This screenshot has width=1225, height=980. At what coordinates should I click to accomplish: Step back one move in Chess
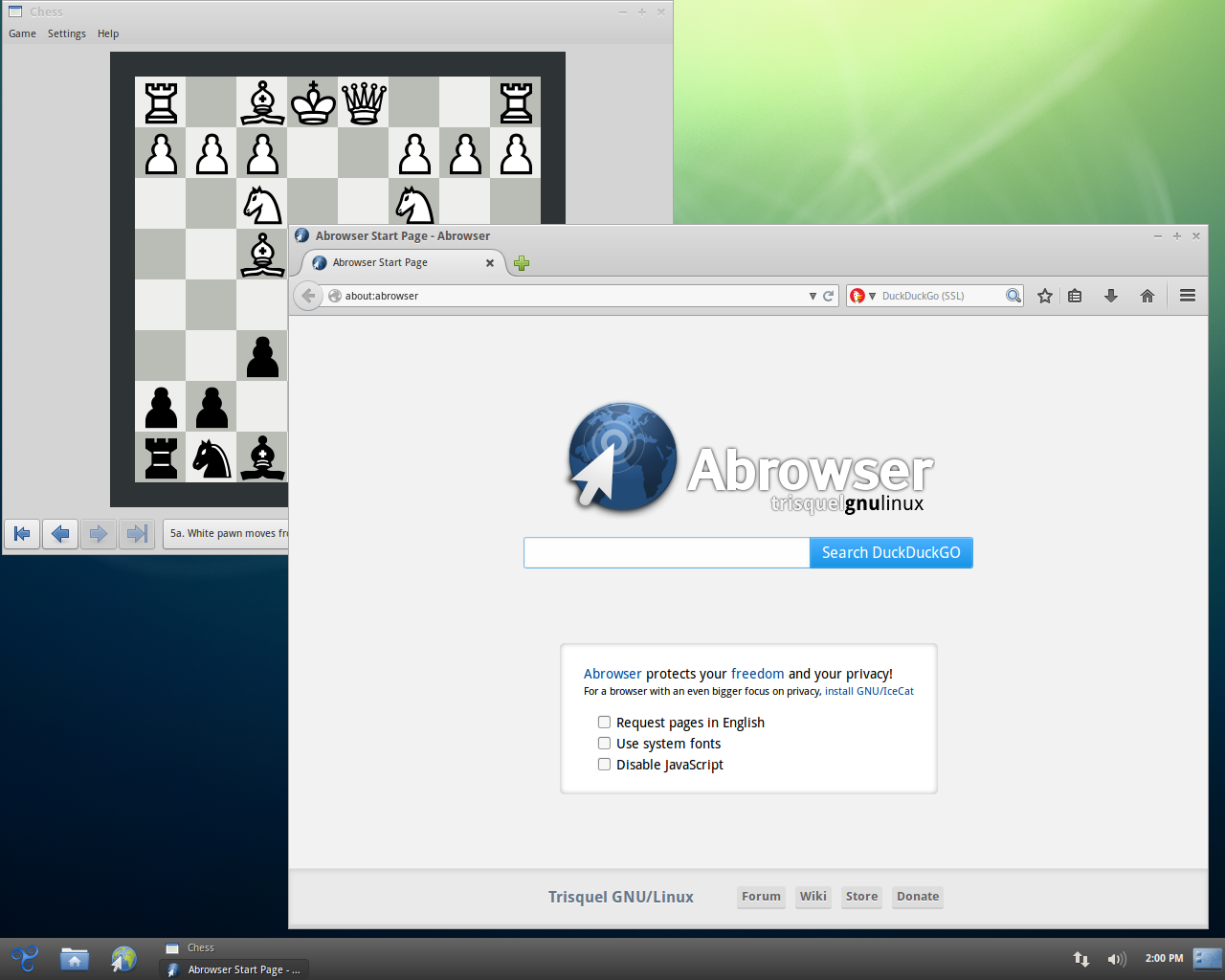(60, 534)
